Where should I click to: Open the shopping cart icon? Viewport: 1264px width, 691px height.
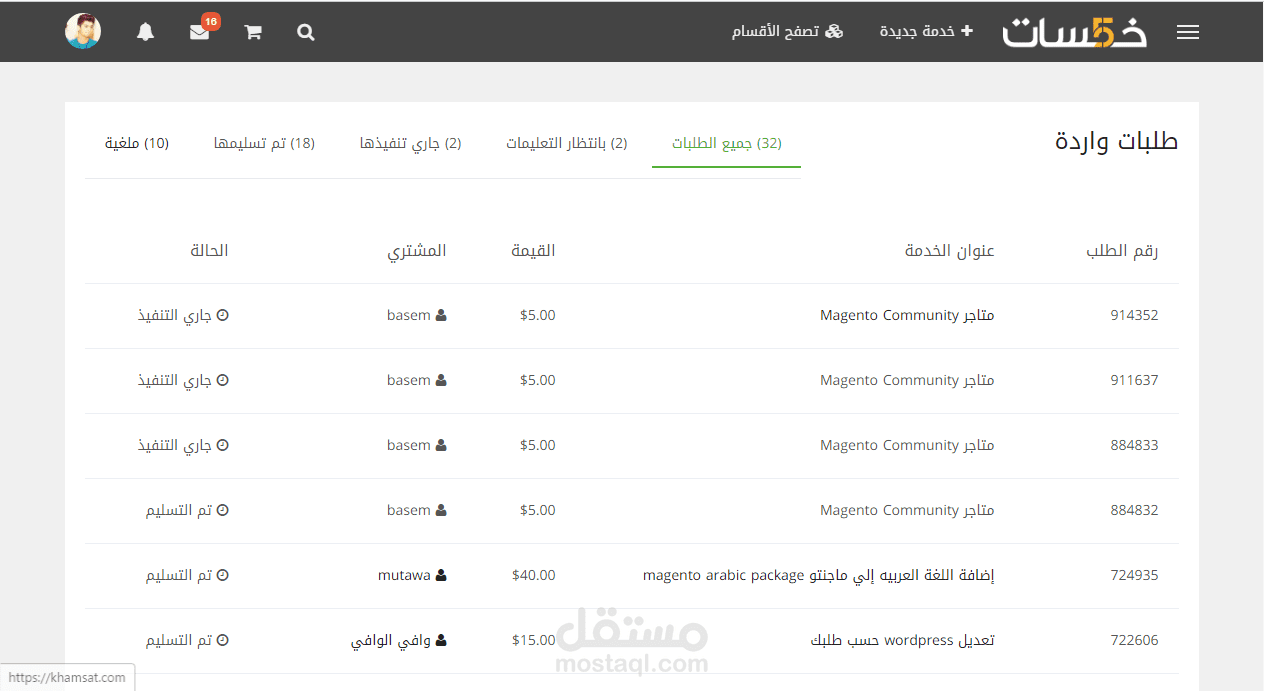pos(253,32)
